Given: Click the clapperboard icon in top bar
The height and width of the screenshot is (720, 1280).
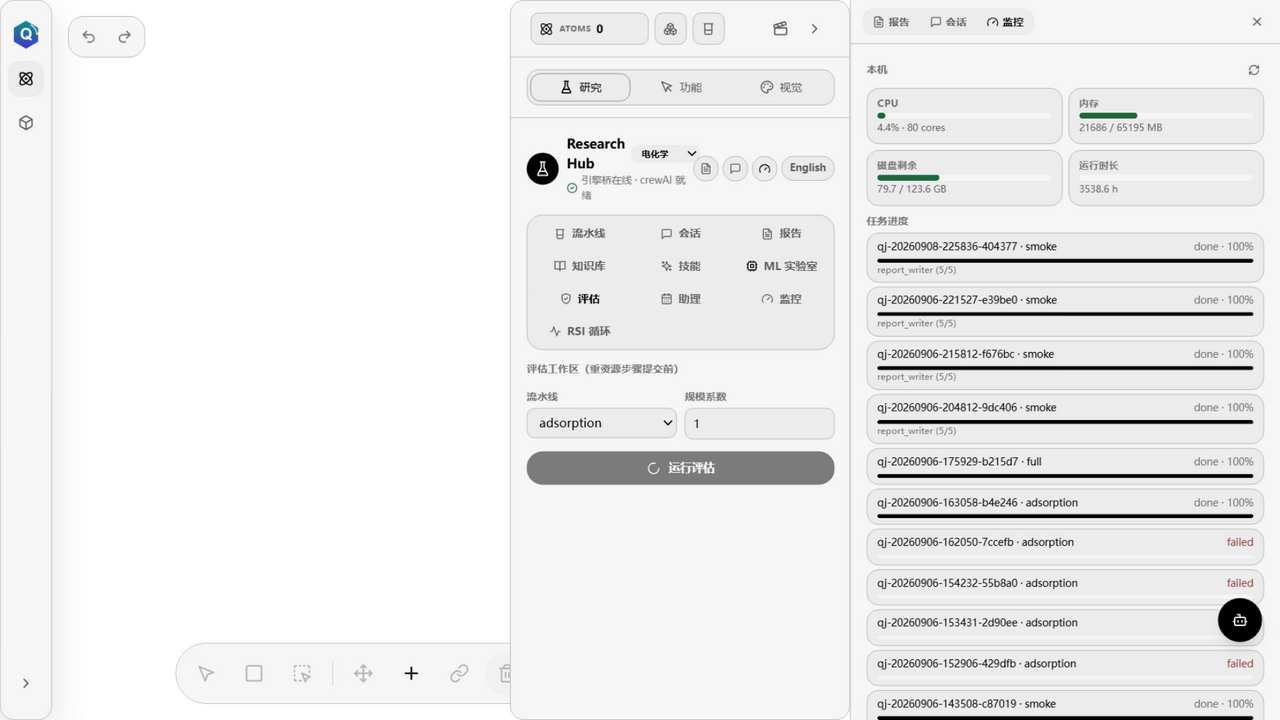Looking at the screenshot, I should tap(781, 29).
